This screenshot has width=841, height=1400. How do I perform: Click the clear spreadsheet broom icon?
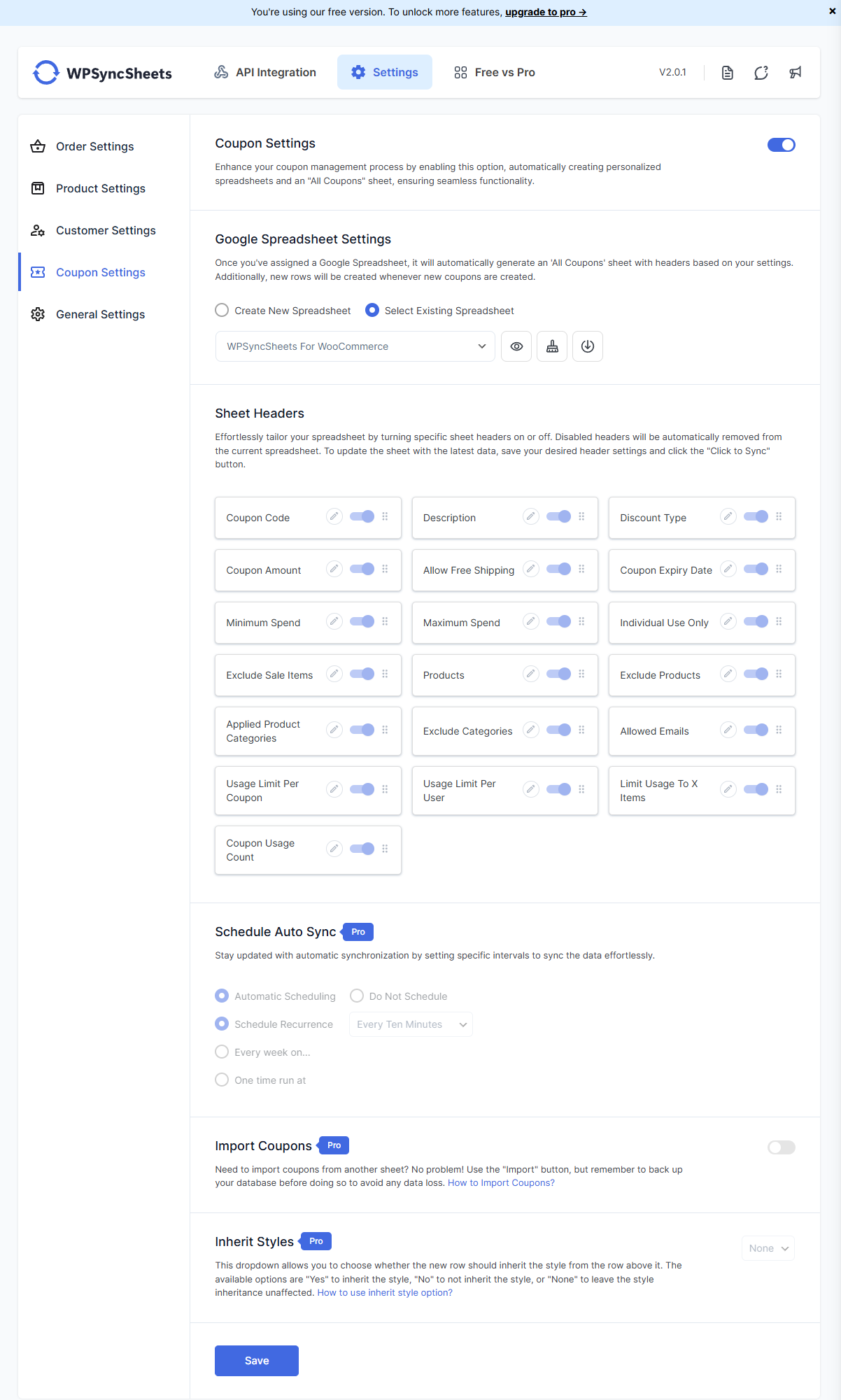tap(552, 346)
